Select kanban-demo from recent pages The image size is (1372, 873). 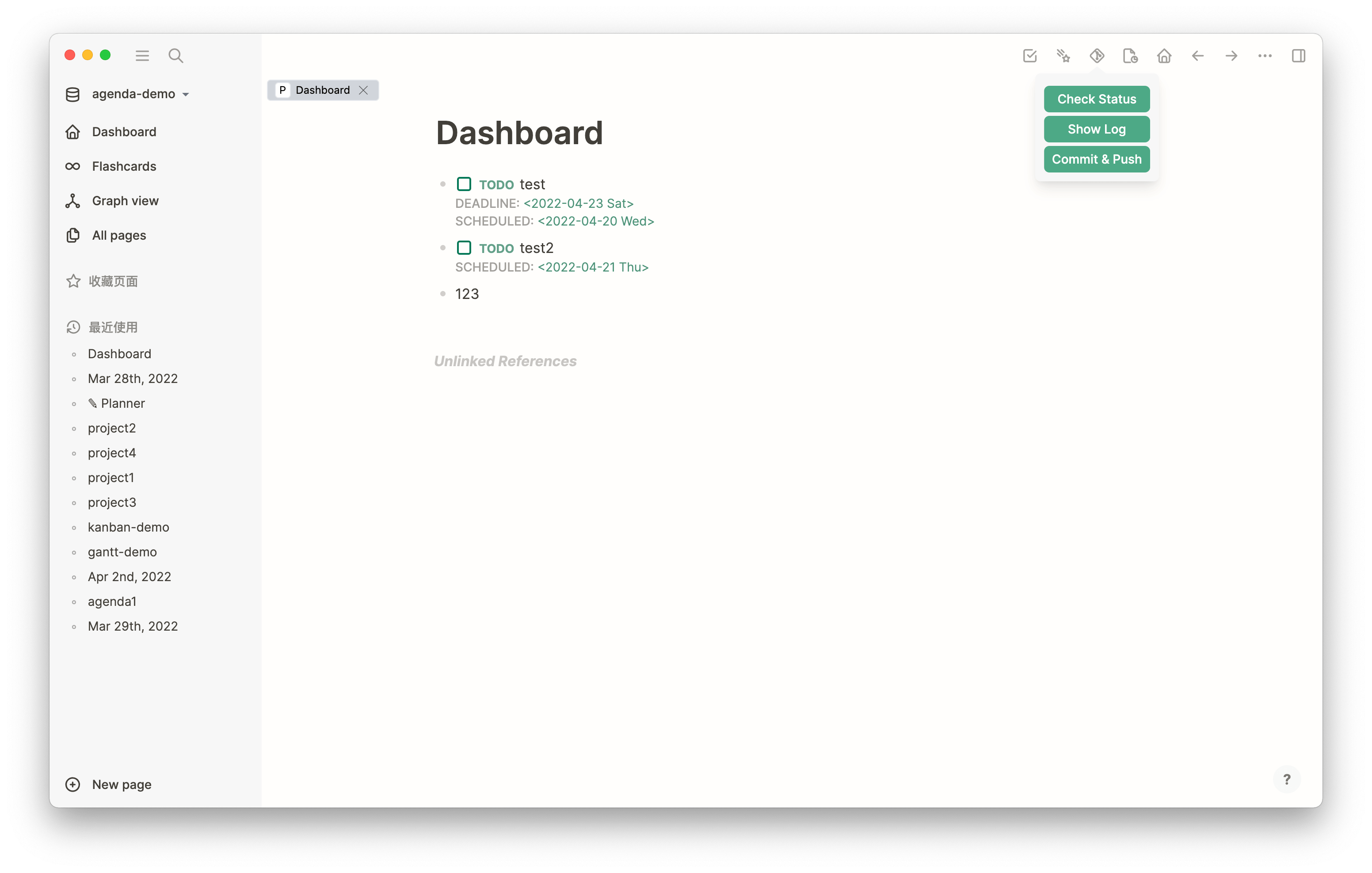click(128, 526)
